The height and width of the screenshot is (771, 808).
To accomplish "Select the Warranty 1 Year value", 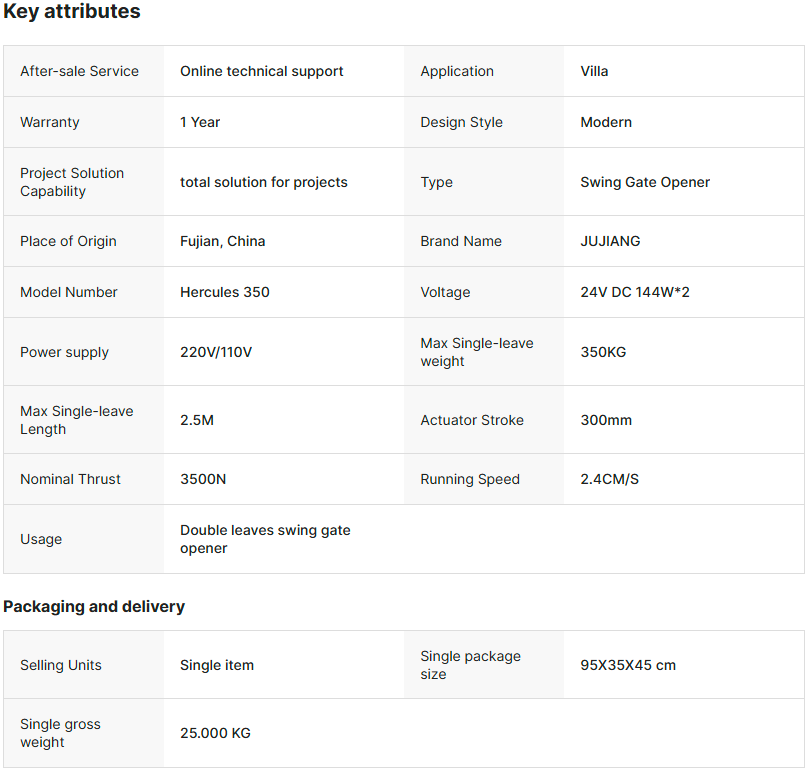I will (200, 122).
